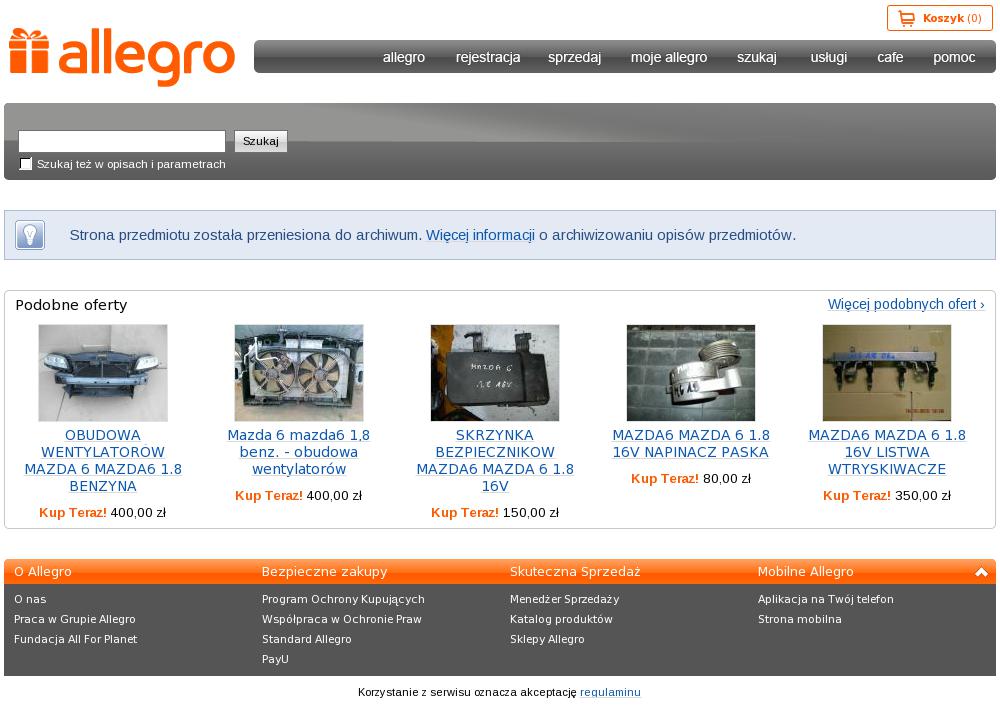Click the 'Szukaj' search button
Viewport: 1000px width, 712px height.
pos(261,141)
